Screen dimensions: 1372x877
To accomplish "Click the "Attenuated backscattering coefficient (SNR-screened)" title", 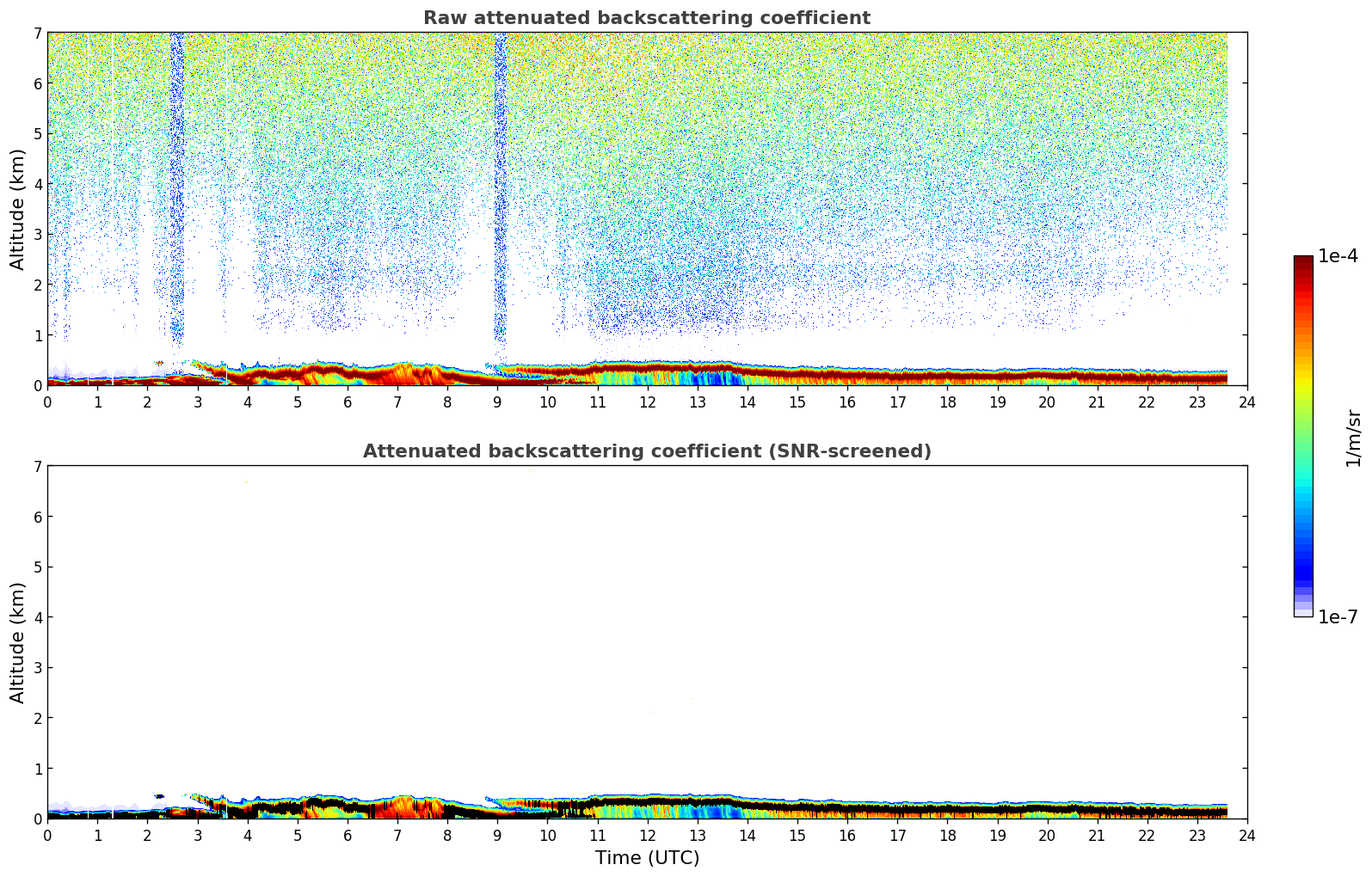I will click(x=646, y=451).
